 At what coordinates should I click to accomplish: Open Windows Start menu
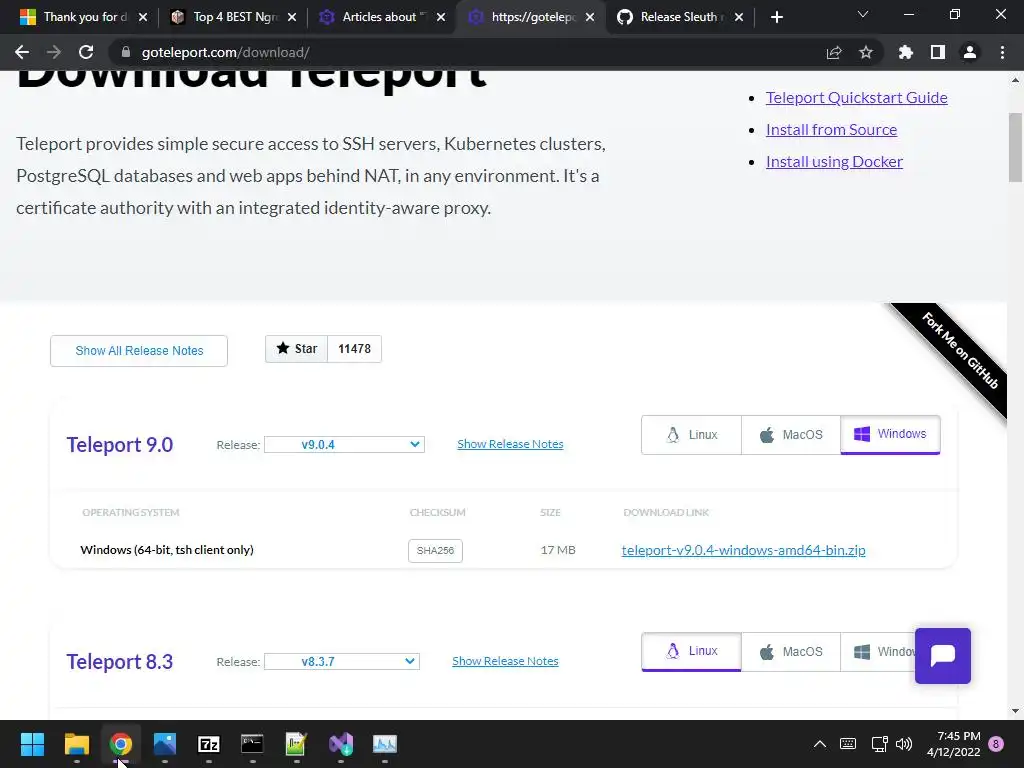(x=32, y=744)
